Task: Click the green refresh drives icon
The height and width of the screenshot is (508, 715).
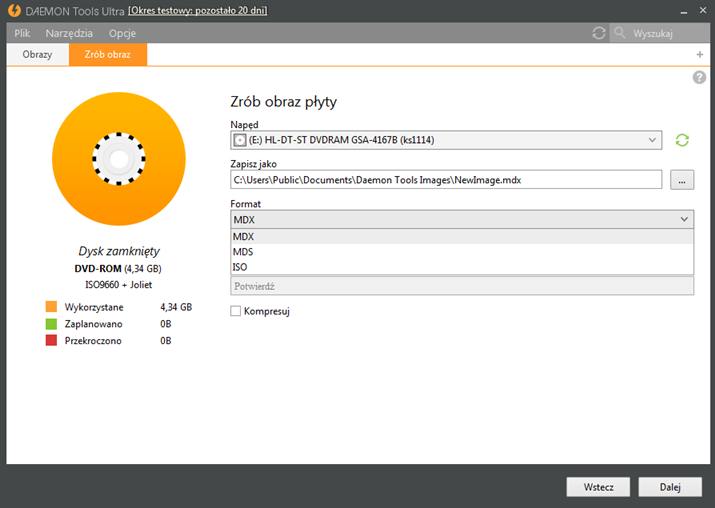Action: point(682,140)
